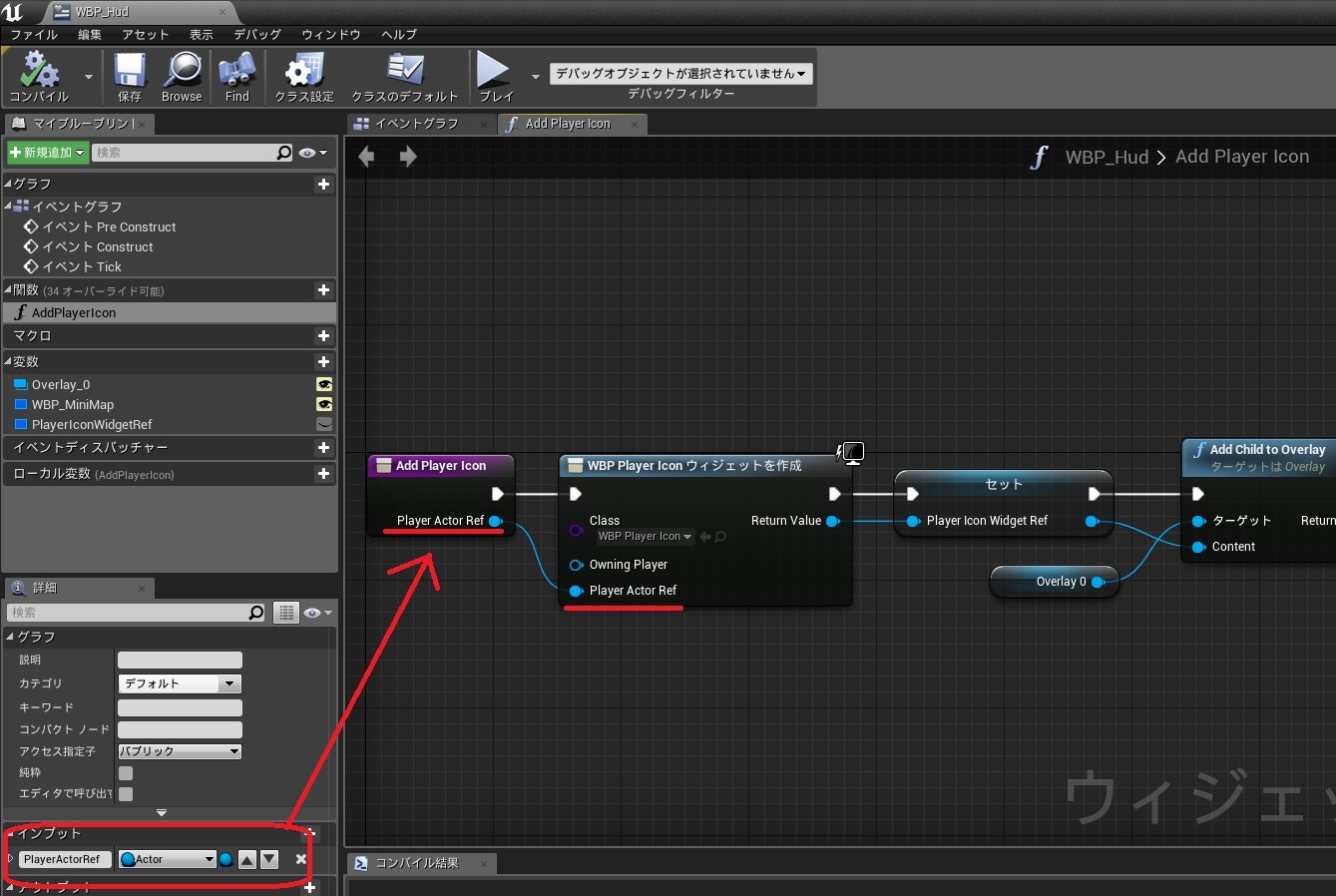Toggle the 純粋 checkbox

coord(126,773)
